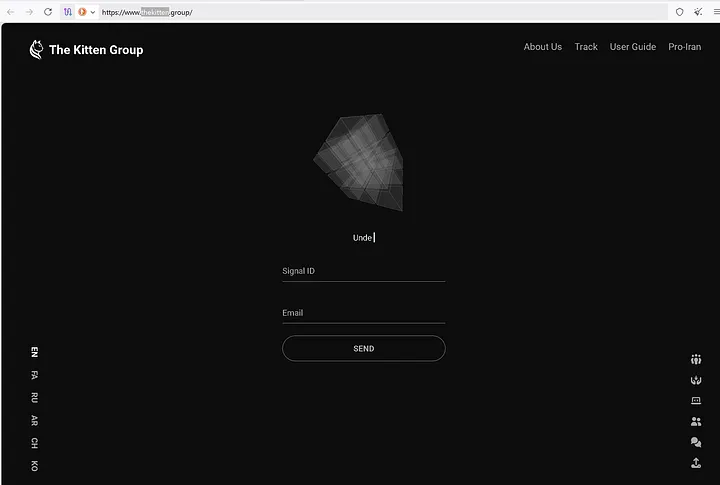The image size is (720, 485).
Task: Open the browser hamburger menu
Action: 716,12
